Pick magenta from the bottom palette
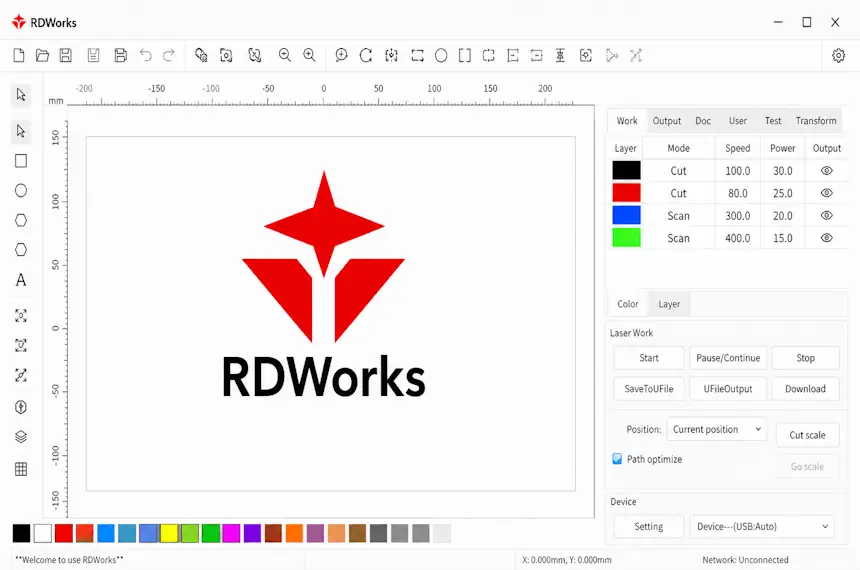 coord(231,533)
